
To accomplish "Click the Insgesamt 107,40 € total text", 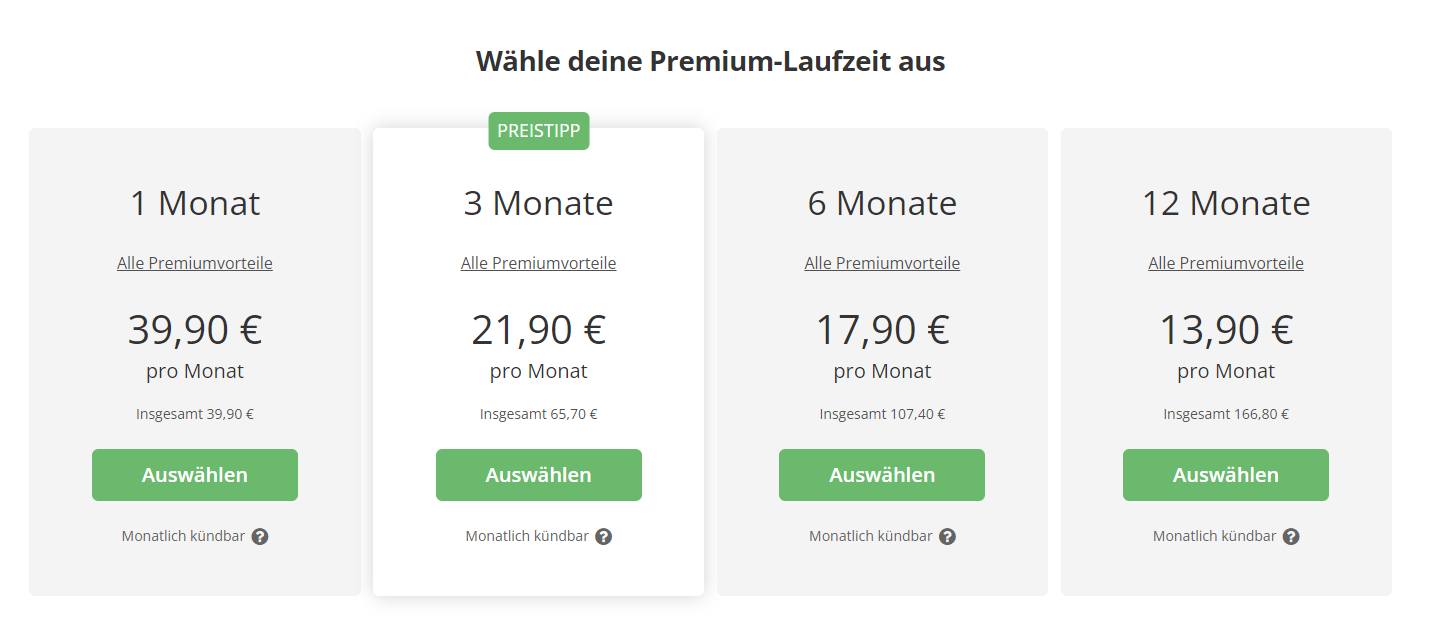I will [882, 414].
